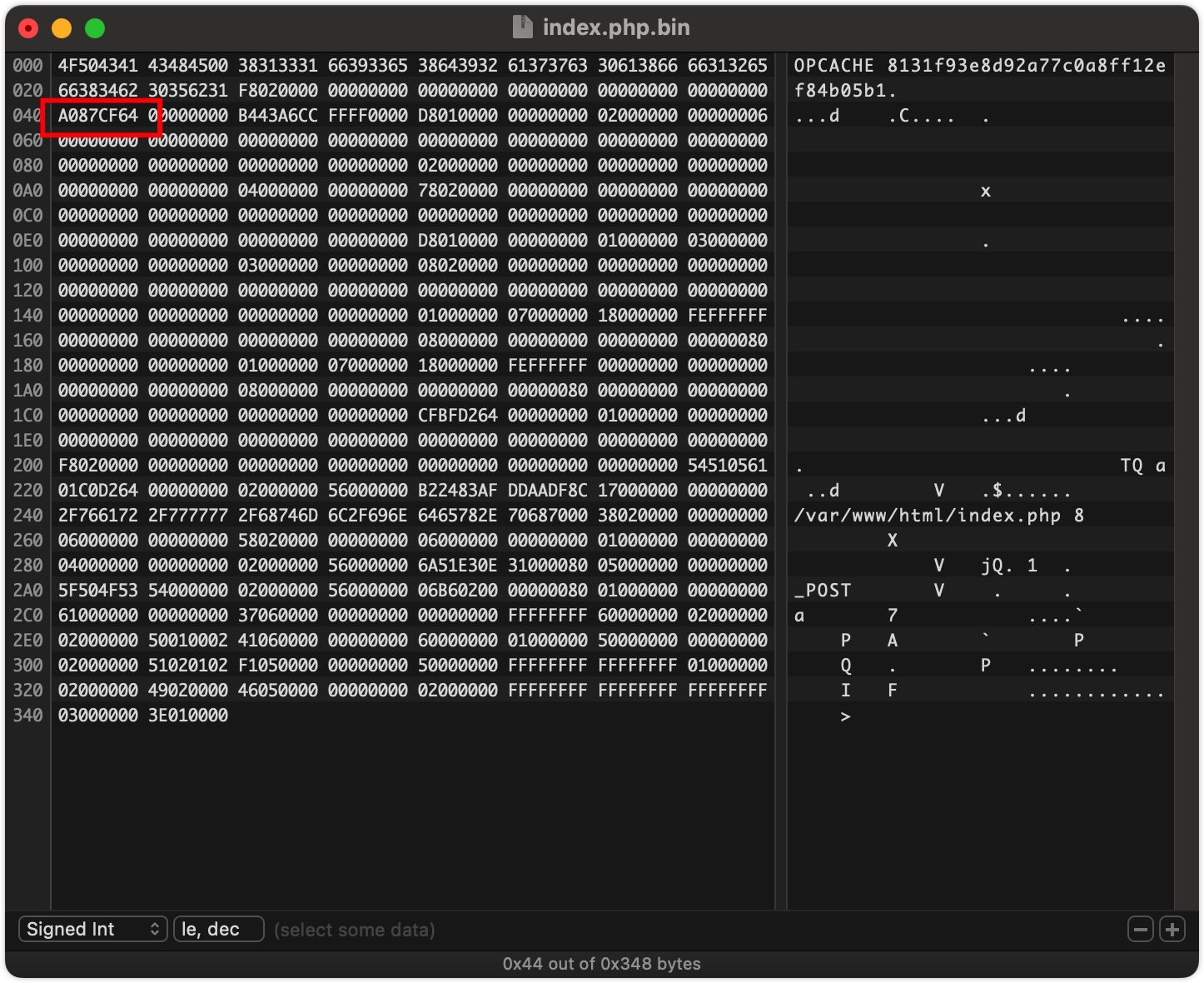Viewport: 1204px width, 983px height.
Task: Select the last line offset 340
Action: coord(27,716)
